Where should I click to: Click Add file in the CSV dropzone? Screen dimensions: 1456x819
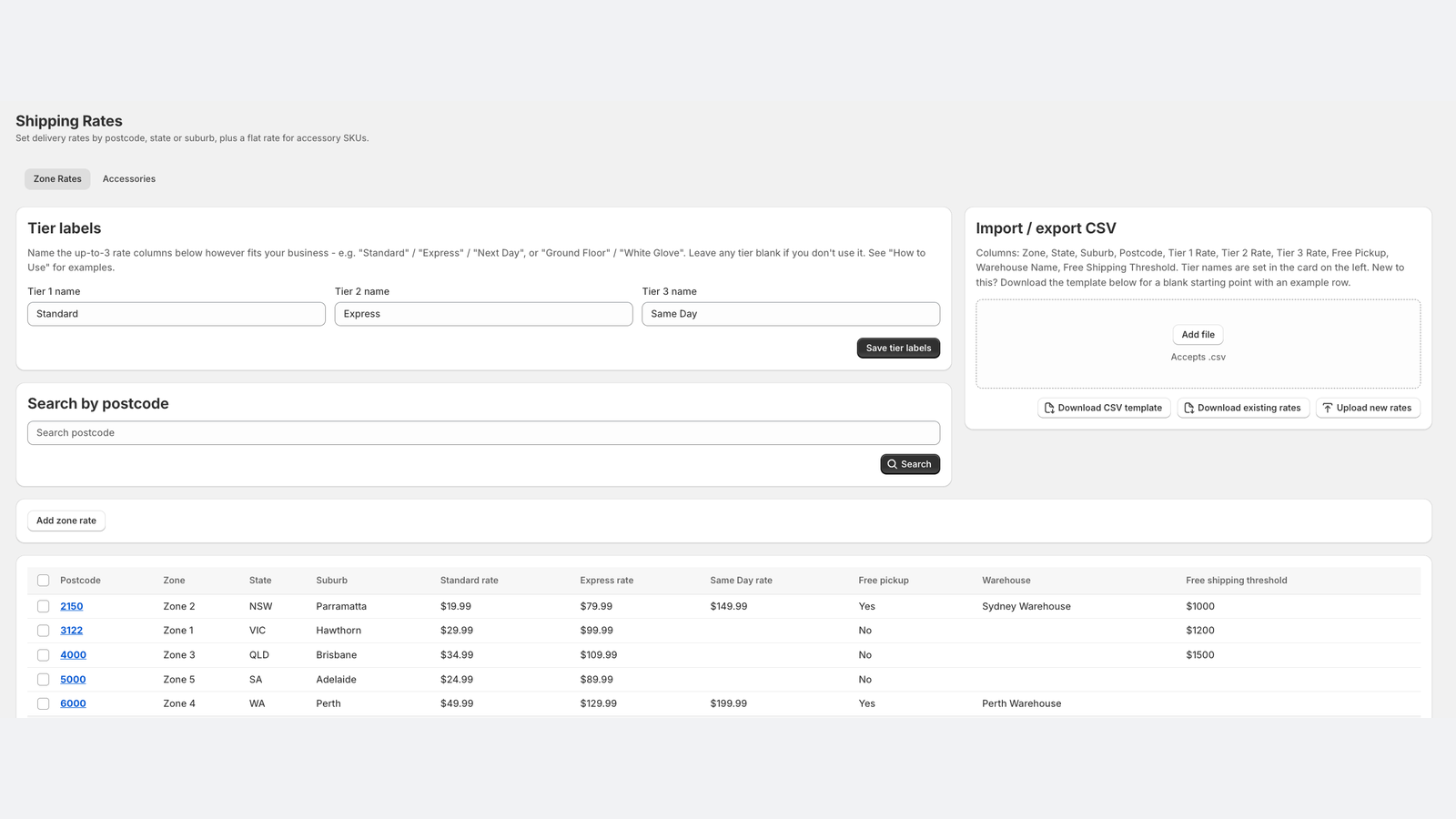1198,334
